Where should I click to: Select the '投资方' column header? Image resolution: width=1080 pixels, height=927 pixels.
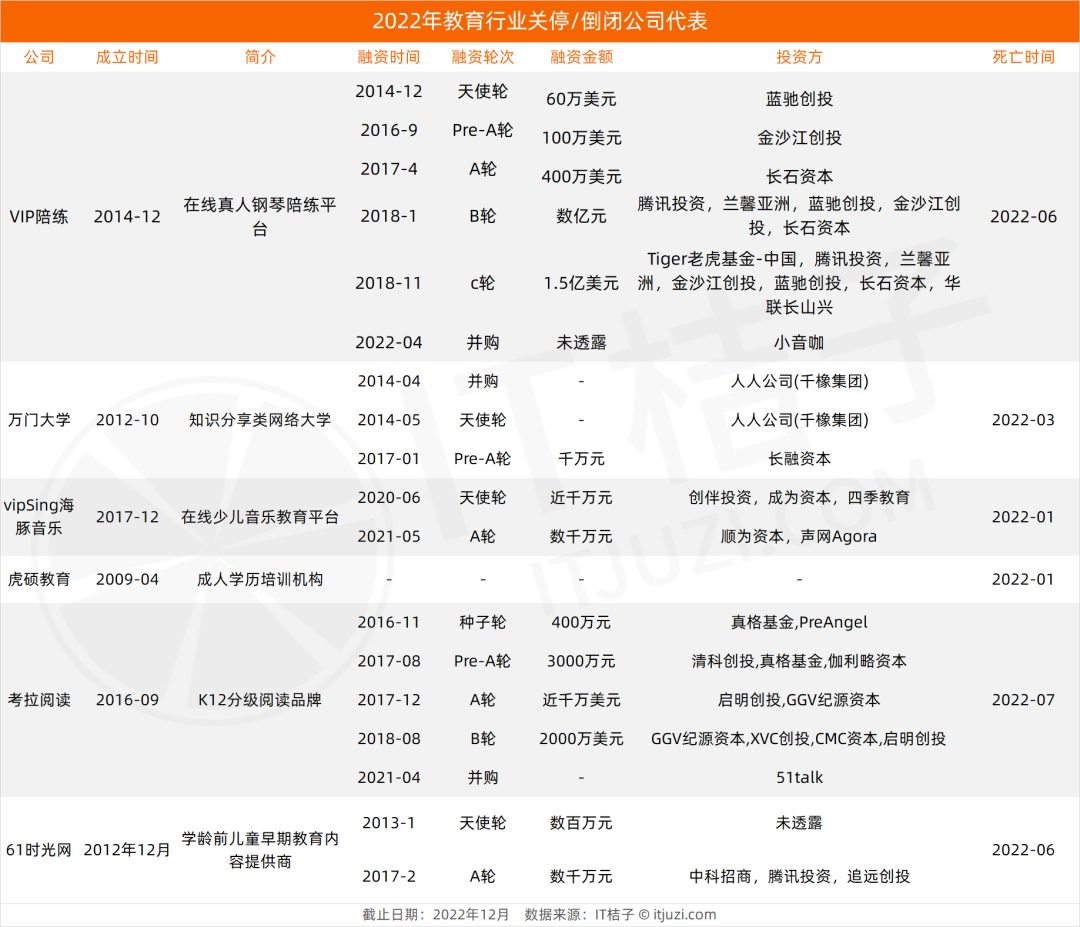click(799, 57)
